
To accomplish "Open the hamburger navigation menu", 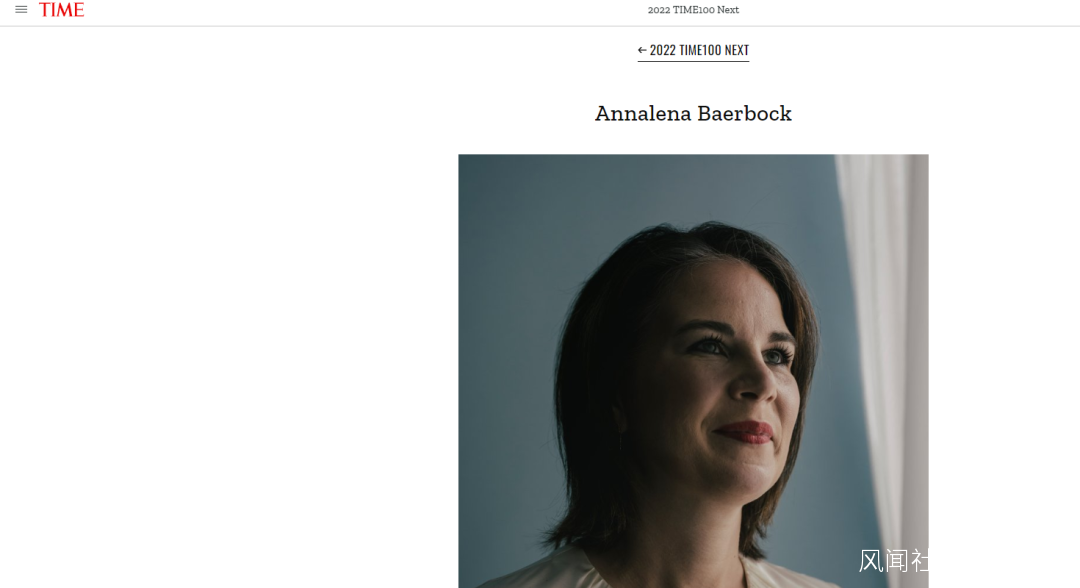I will click(21, 10).
